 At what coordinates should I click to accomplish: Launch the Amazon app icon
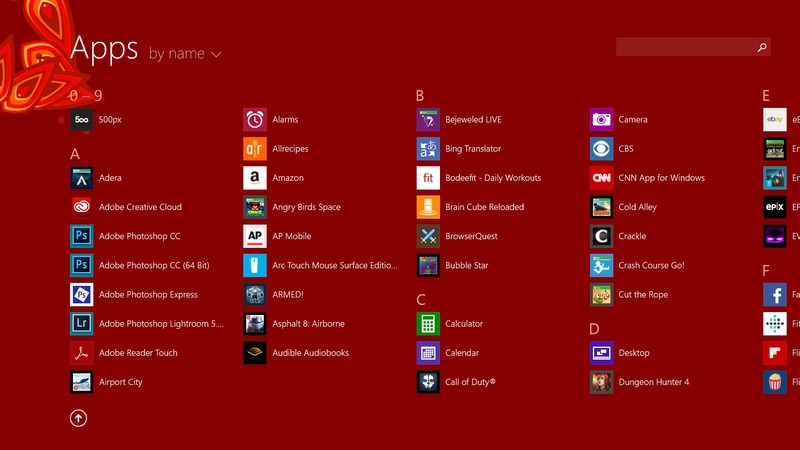(255, 178)
